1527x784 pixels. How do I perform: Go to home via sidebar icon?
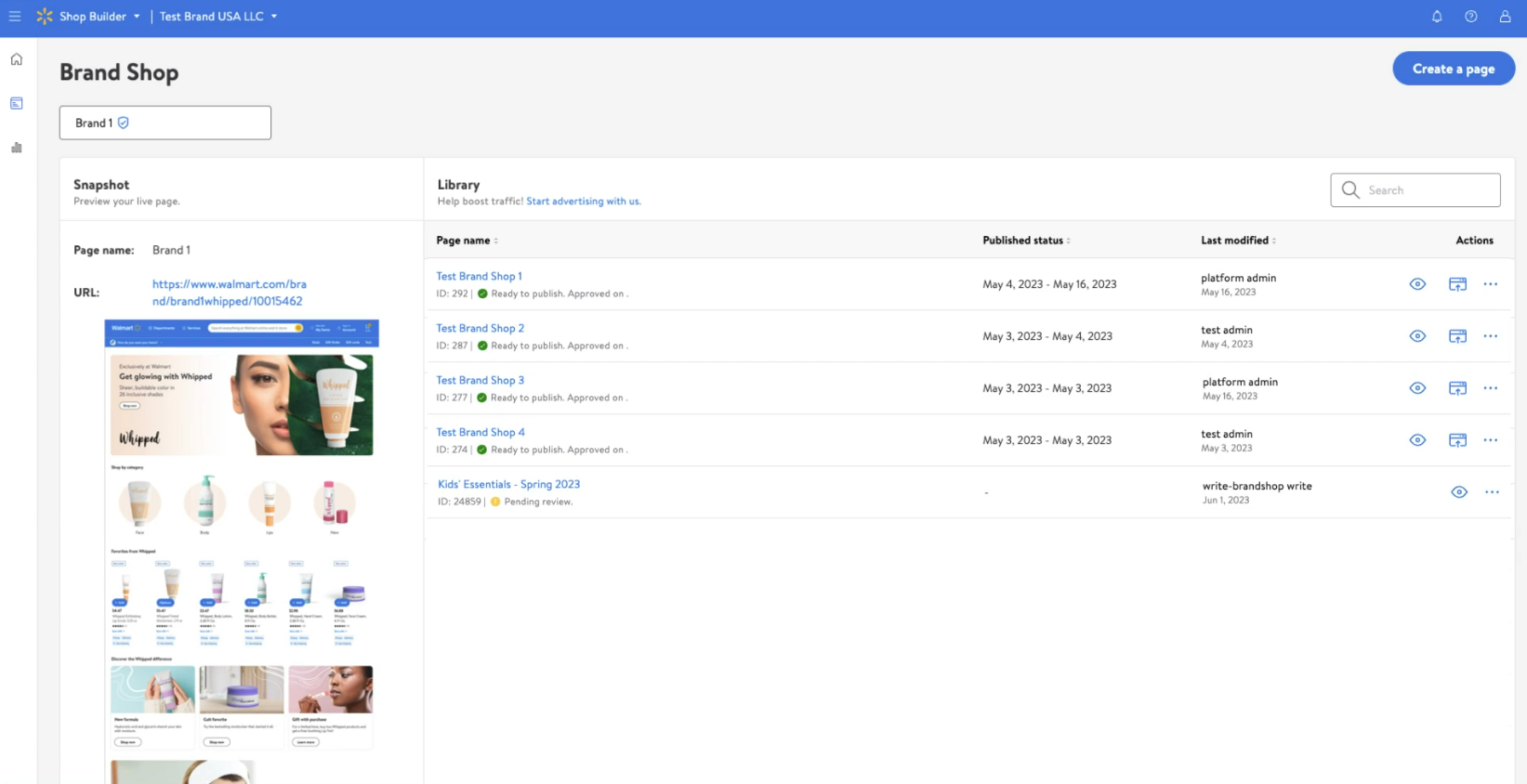tap(17, 59)
